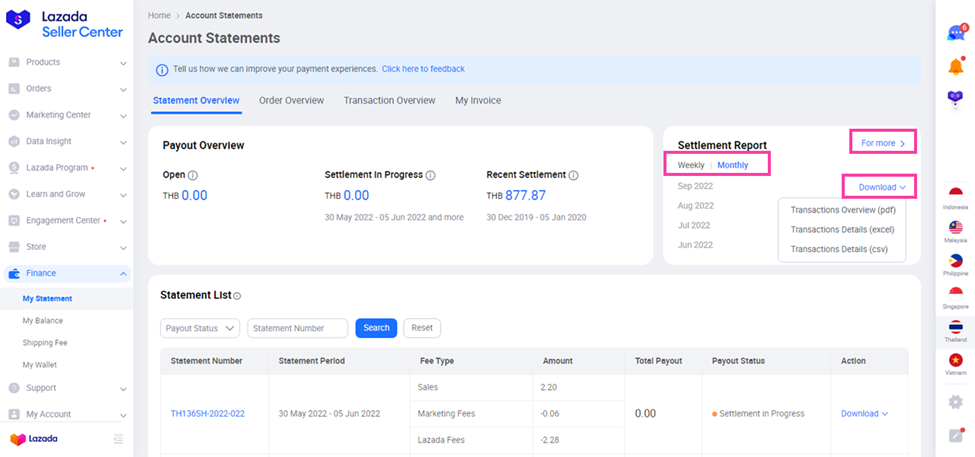
Task: Click the Lazada Program sidebar icon
Action: 14,168
